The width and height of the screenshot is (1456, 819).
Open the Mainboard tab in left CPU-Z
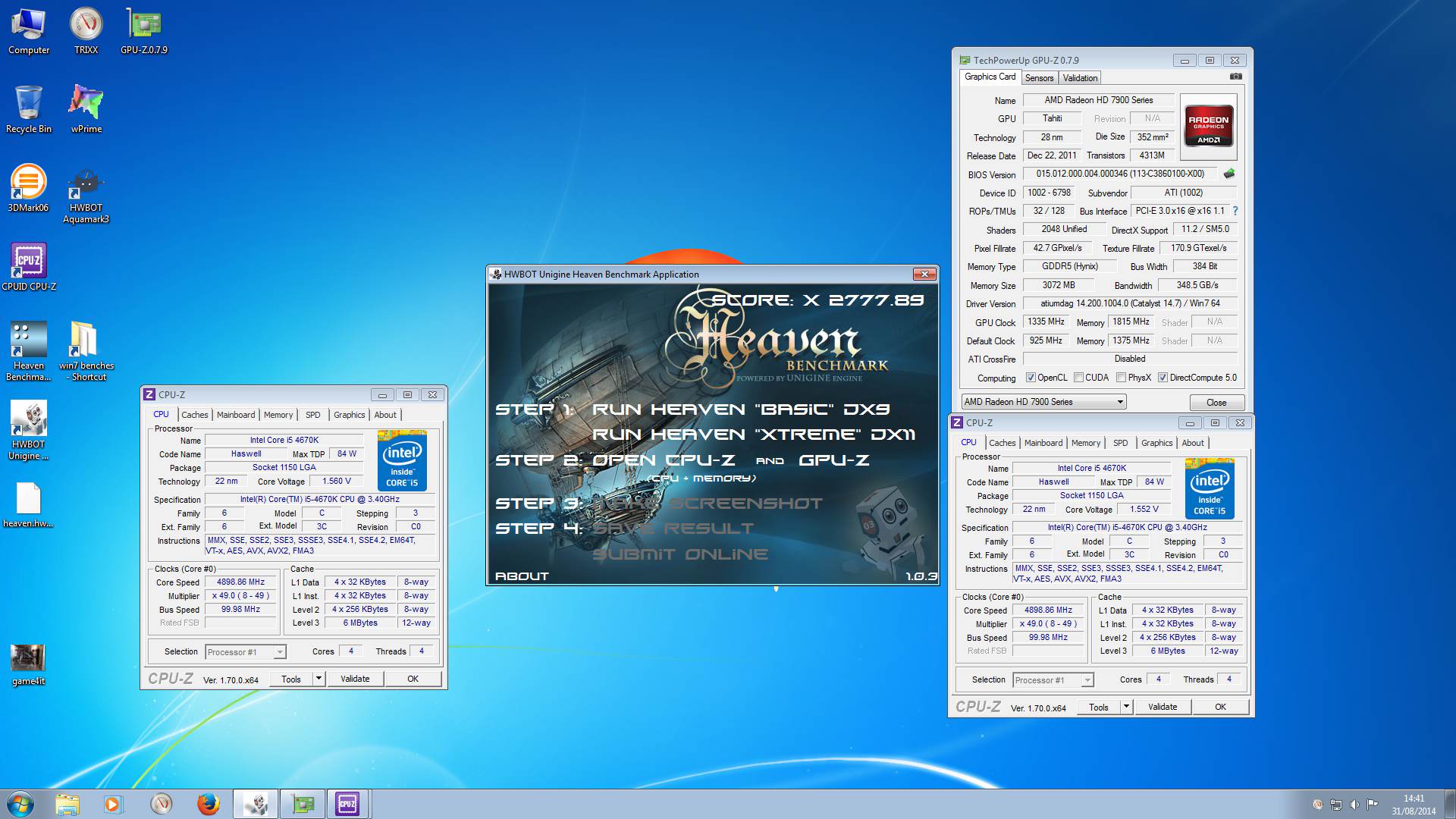[236, 415]
